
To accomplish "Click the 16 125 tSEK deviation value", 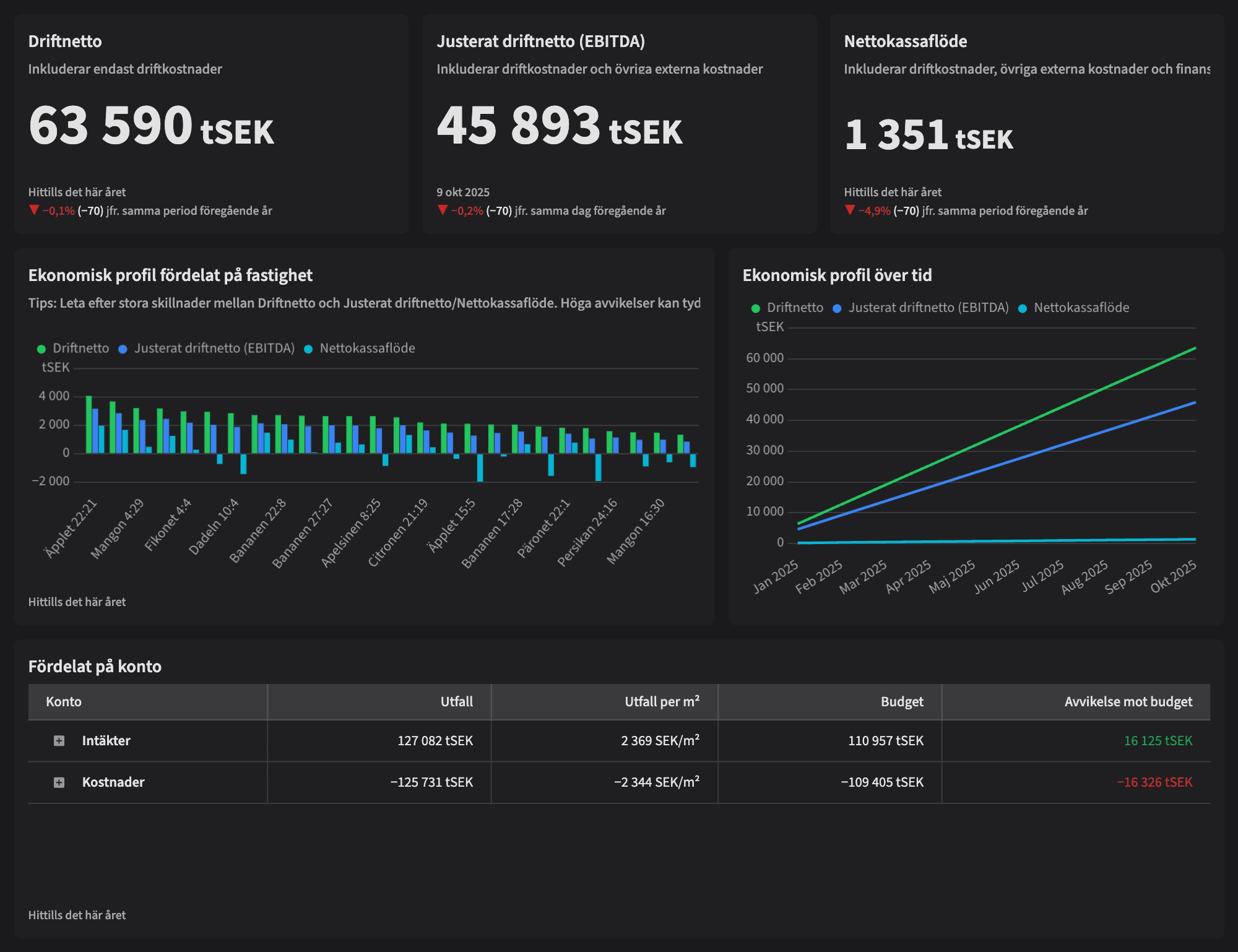I will (1158, 741).
